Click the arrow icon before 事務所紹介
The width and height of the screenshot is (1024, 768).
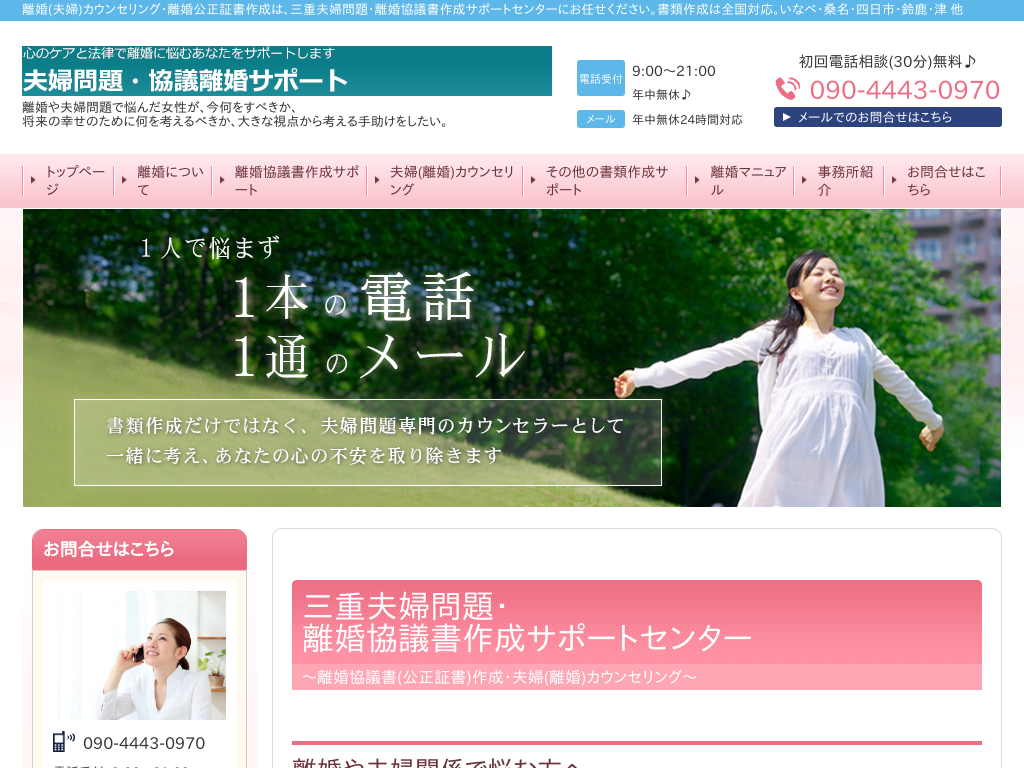tap(804, 180)
